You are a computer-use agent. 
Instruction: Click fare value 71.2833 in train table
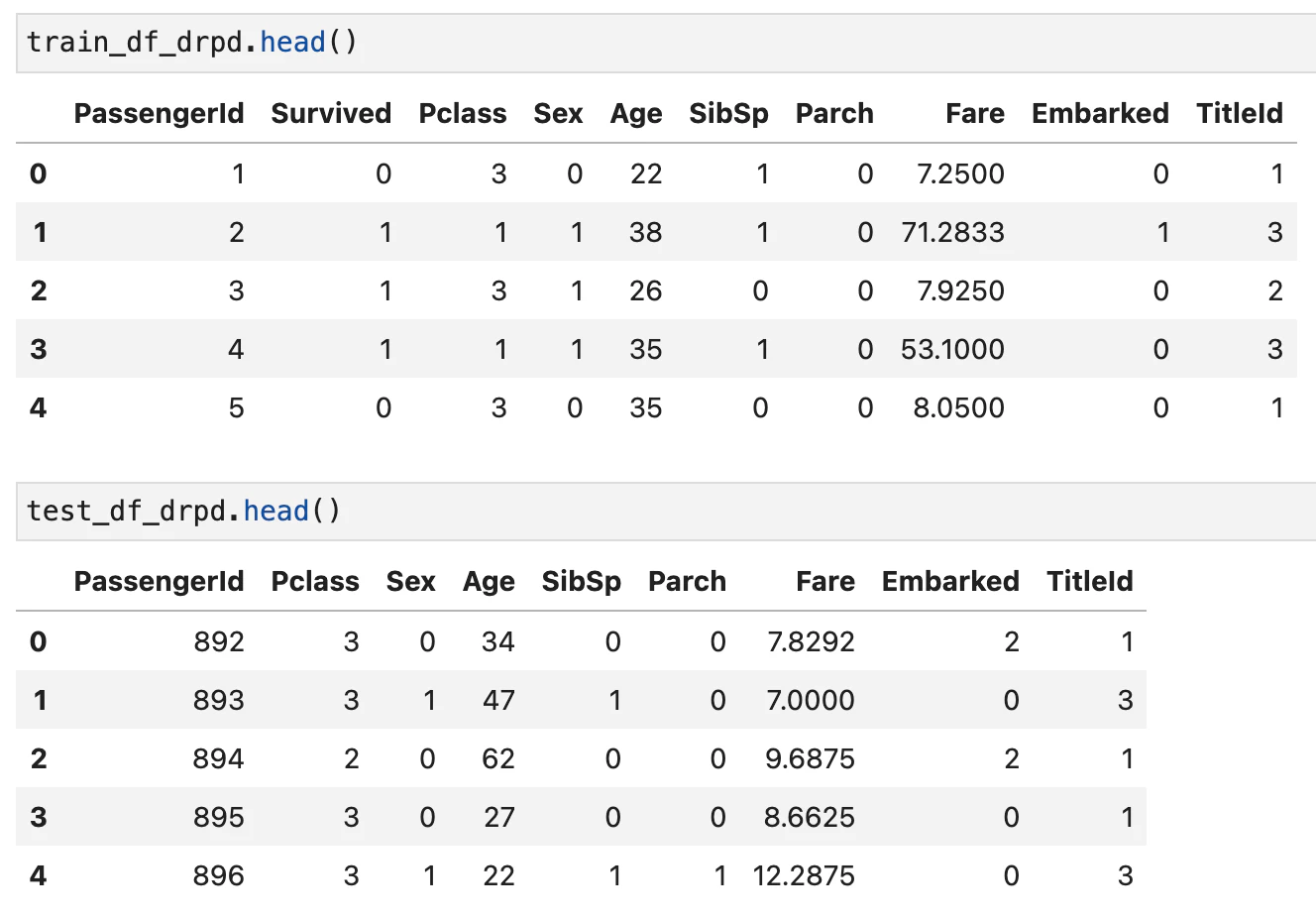click(x=952, y=232)
